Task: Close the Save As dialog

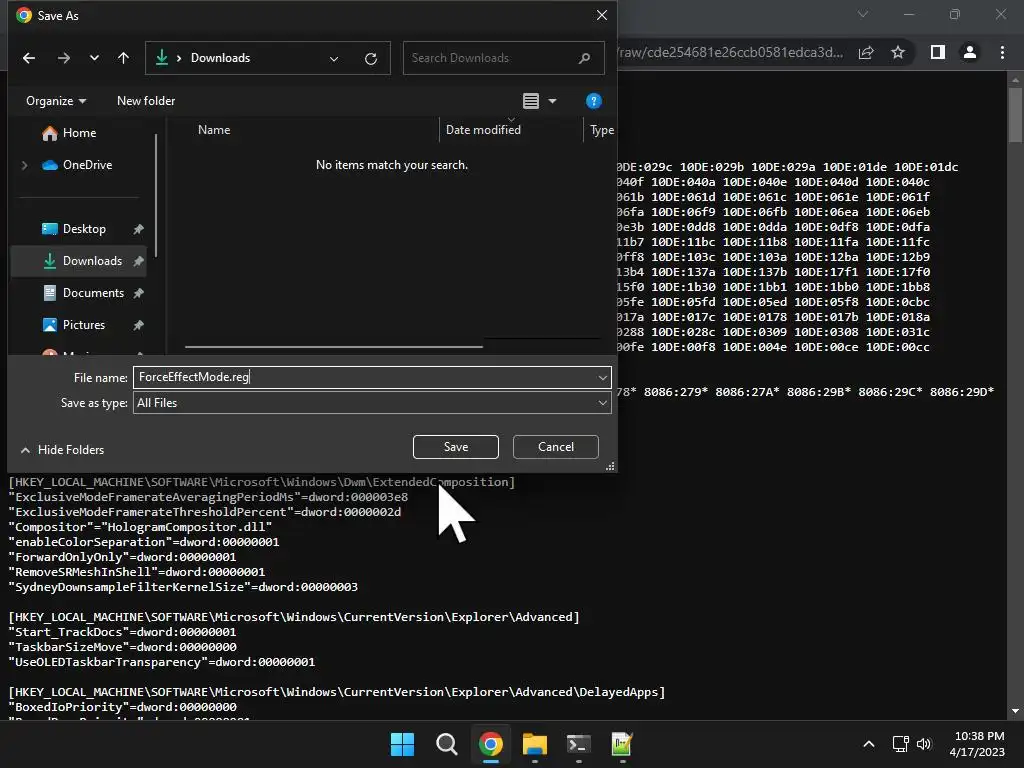Action: 601,15
